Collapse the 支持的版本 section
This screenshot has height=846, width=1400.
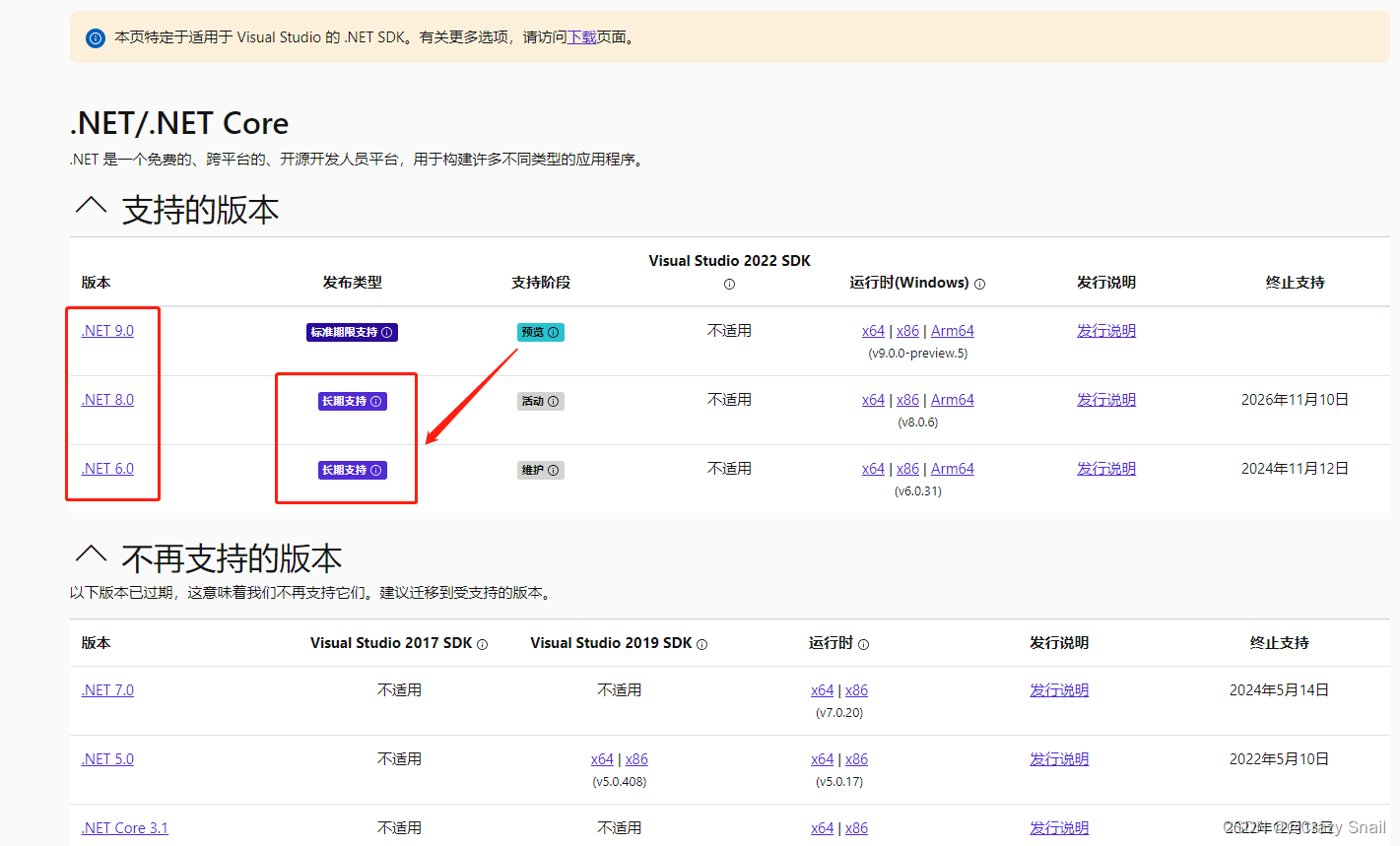pos(91,207)
